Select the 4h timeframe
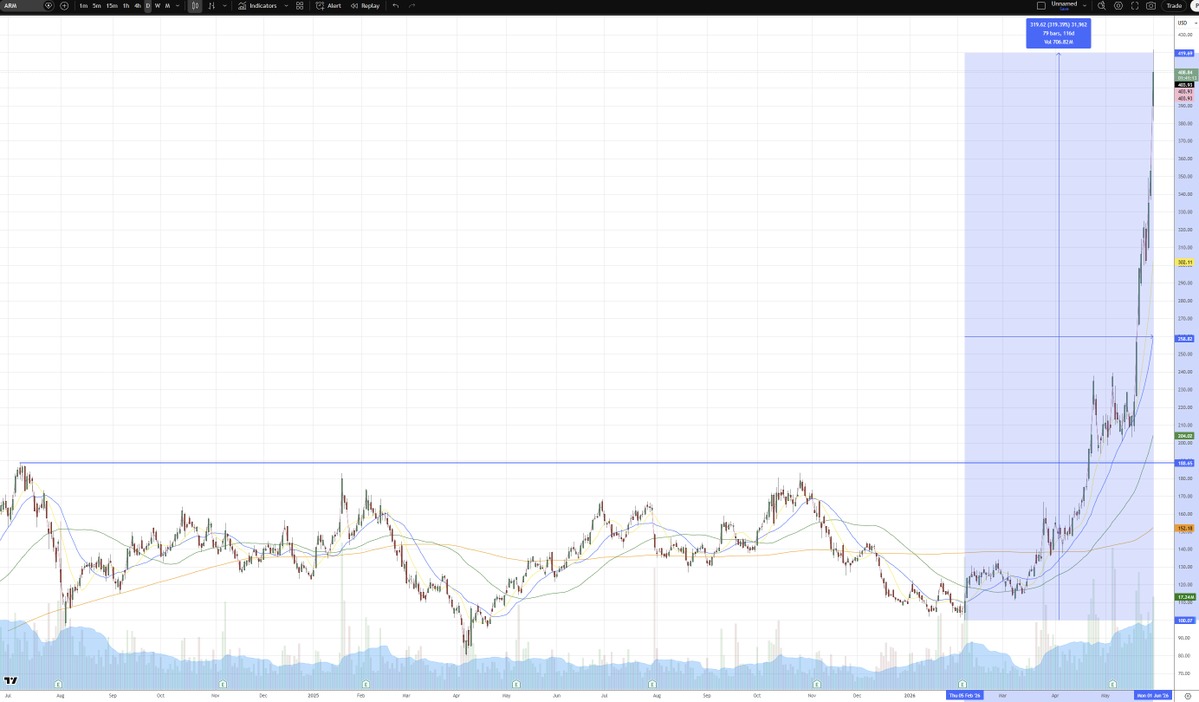This screenshot has width=1199, height=702. point(138,5)
